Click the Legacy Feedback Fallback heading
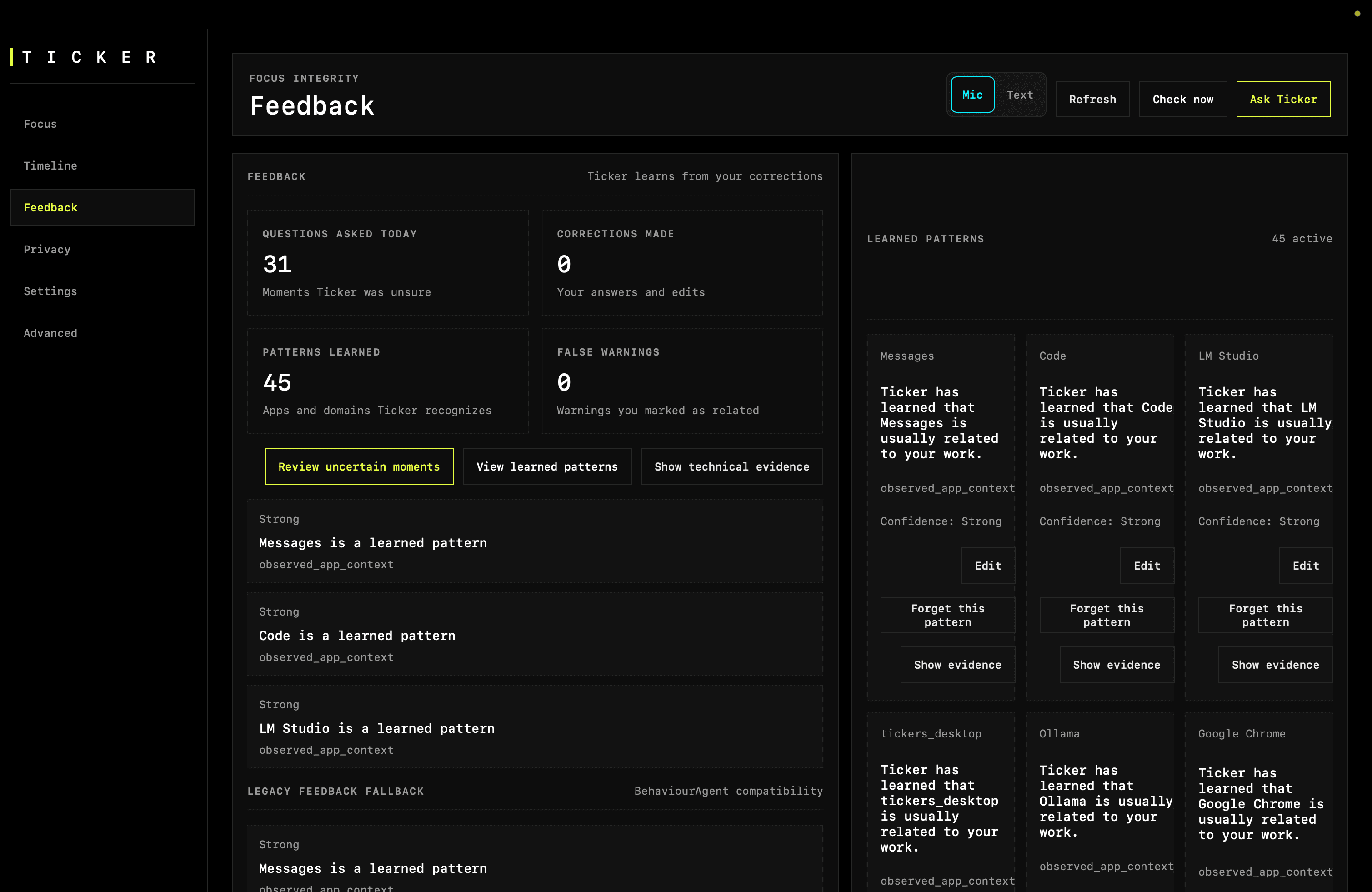 [335, 791]
